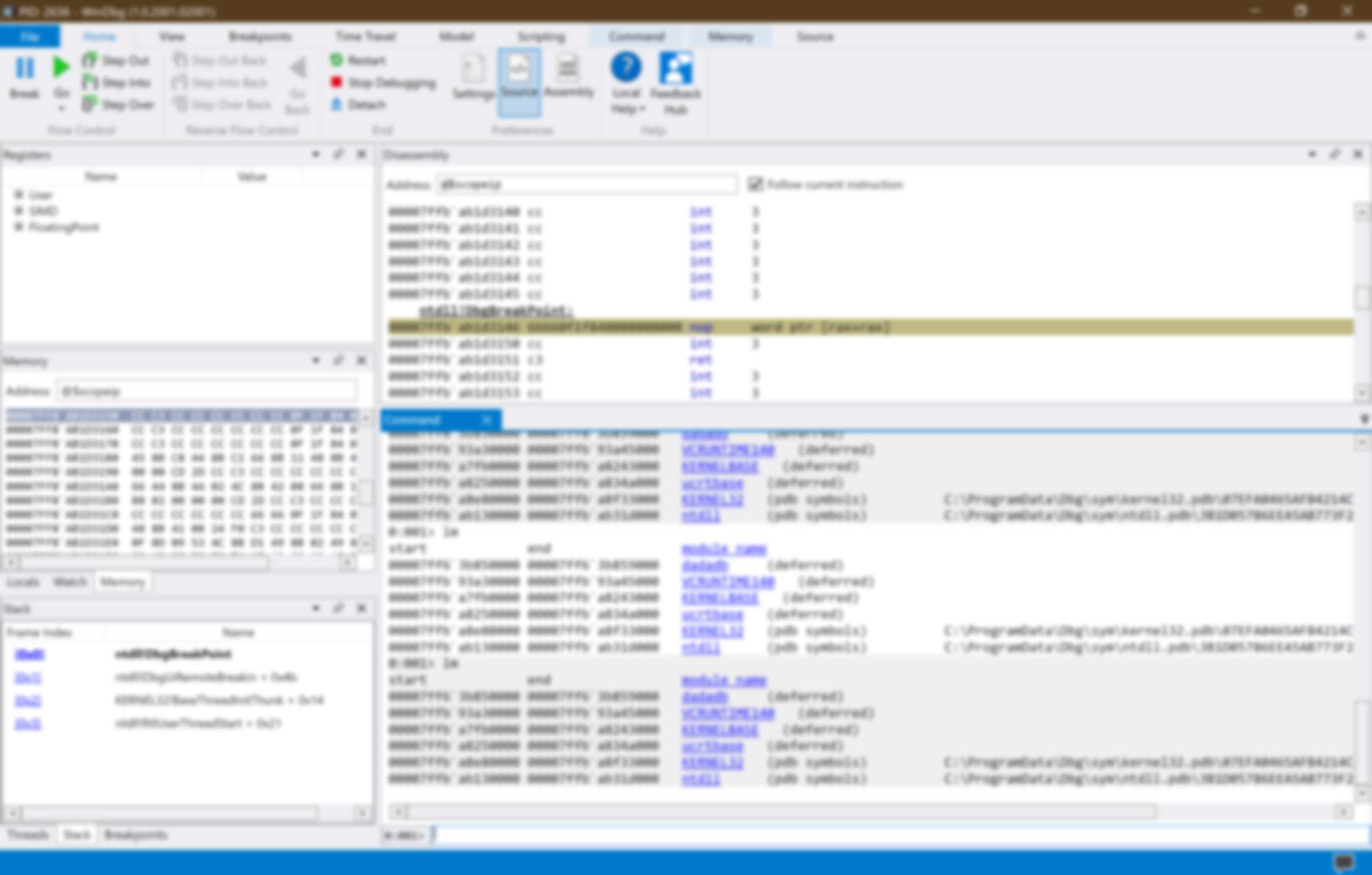Viewport: 1372px width, 875px height.
Task: Pin the Memory panel
Action: tap(338, 360)
